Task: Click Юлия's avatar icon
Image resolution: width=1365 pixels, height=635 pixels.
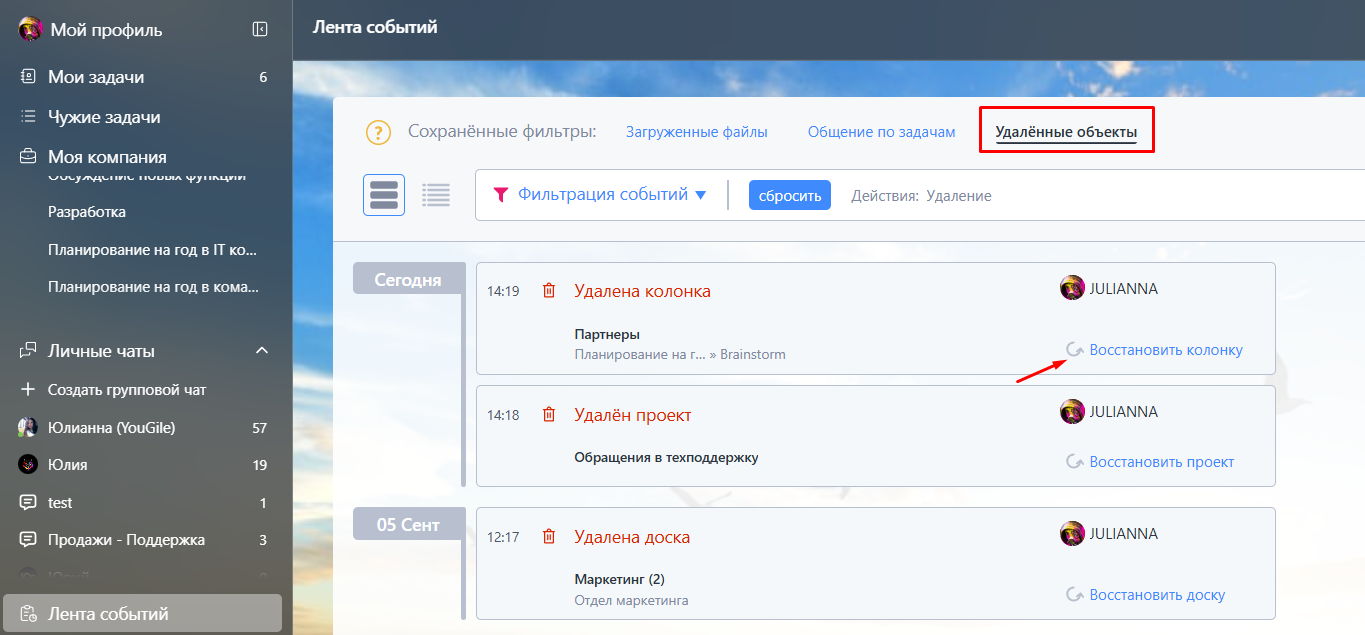Action: pos(28,465)
